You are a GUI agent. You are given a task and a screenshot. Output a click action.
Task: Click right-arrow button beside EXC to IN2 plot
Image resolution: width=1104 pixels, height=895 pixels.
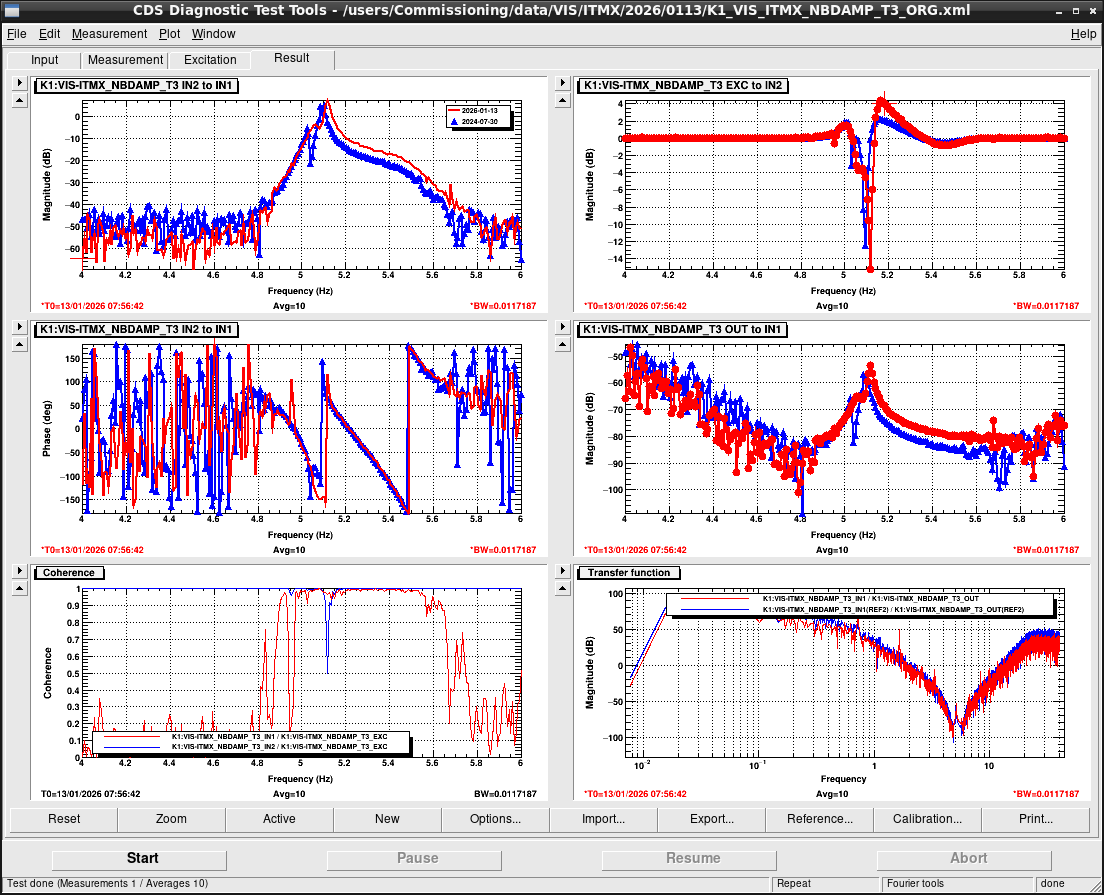click(x=562, y=84)
